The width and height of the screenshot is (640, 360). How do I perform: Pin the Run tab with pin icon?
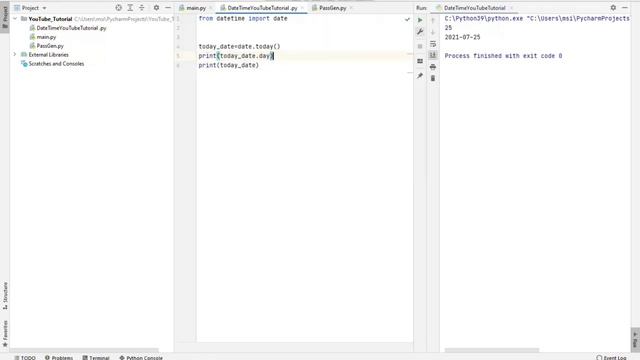[x=420, y=76]
